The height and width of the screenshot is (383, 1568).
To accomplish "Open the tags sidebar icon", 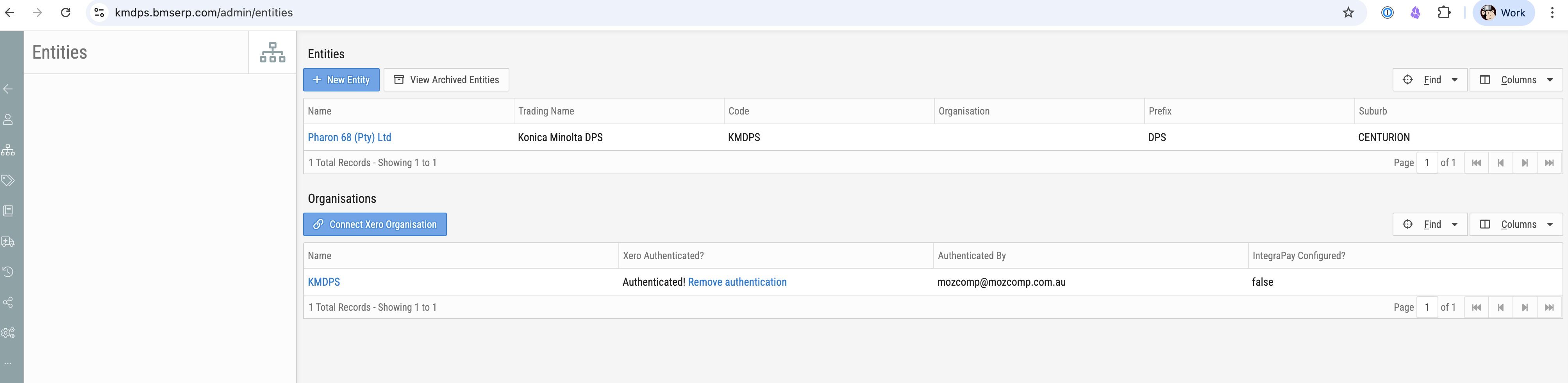I will (x=8, y=180).
